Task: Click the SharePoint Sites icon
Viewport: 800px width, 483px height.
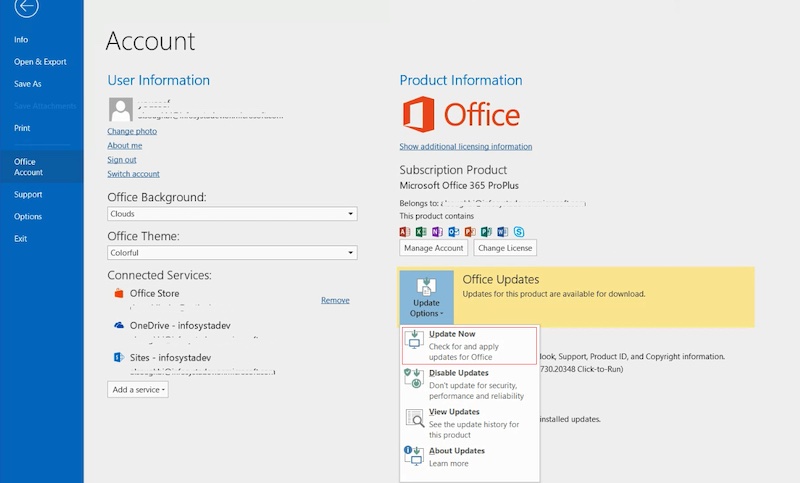Action: click(x=119, y=357)
